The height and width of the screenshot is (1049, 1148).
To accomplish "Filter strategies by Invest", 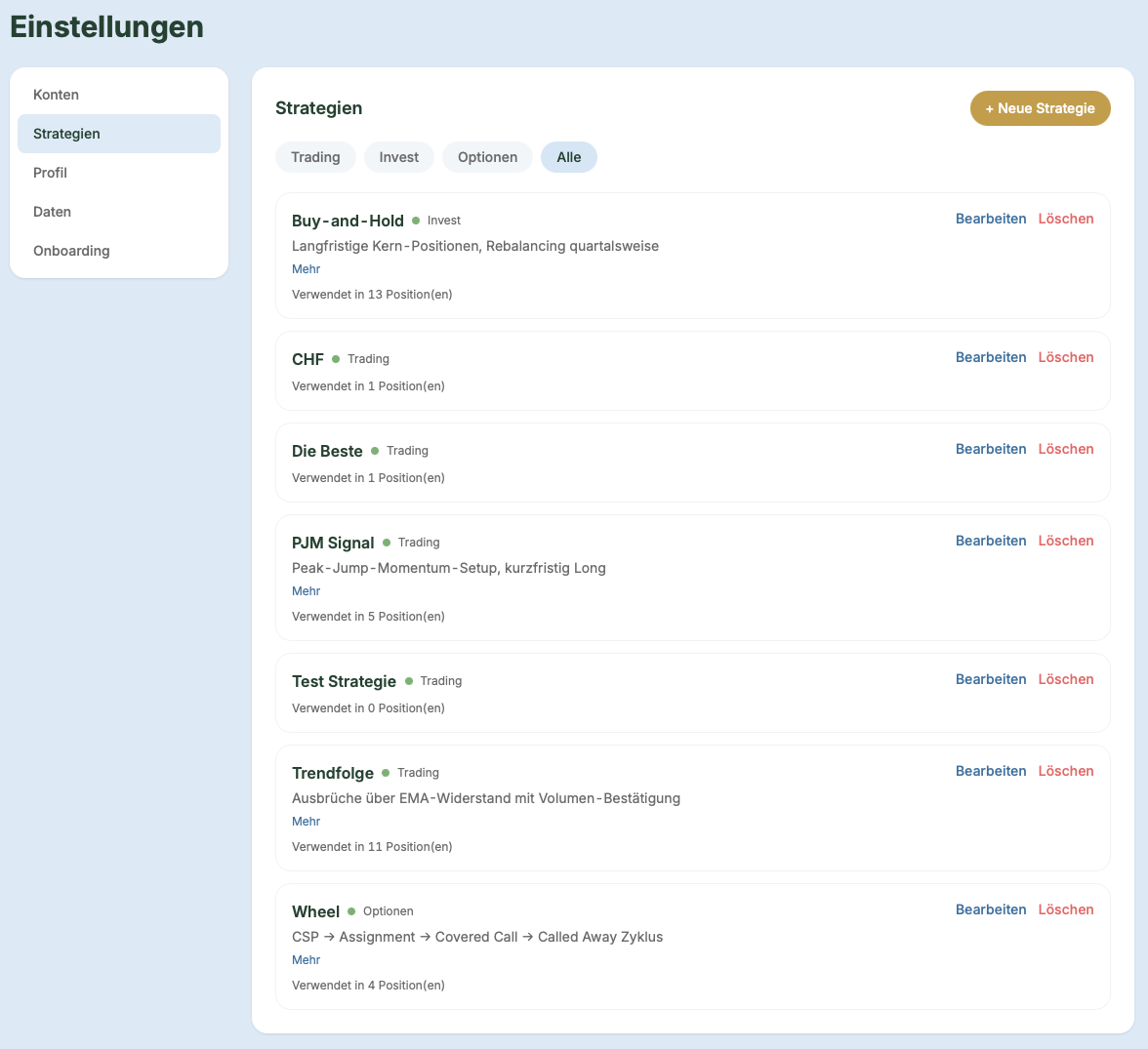I will (x=399, y=157).
